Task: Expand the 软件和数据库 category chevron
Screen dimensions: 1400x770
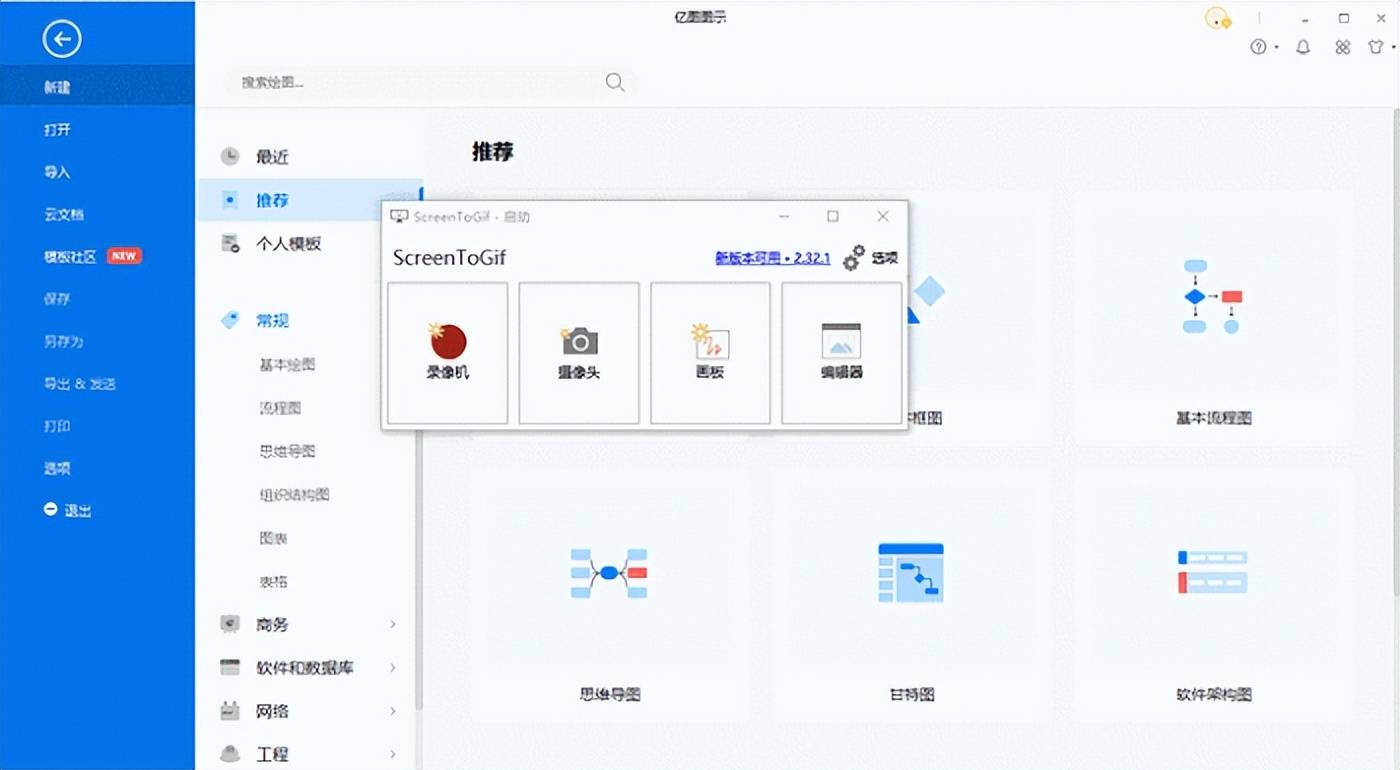Action: (393, 667)
